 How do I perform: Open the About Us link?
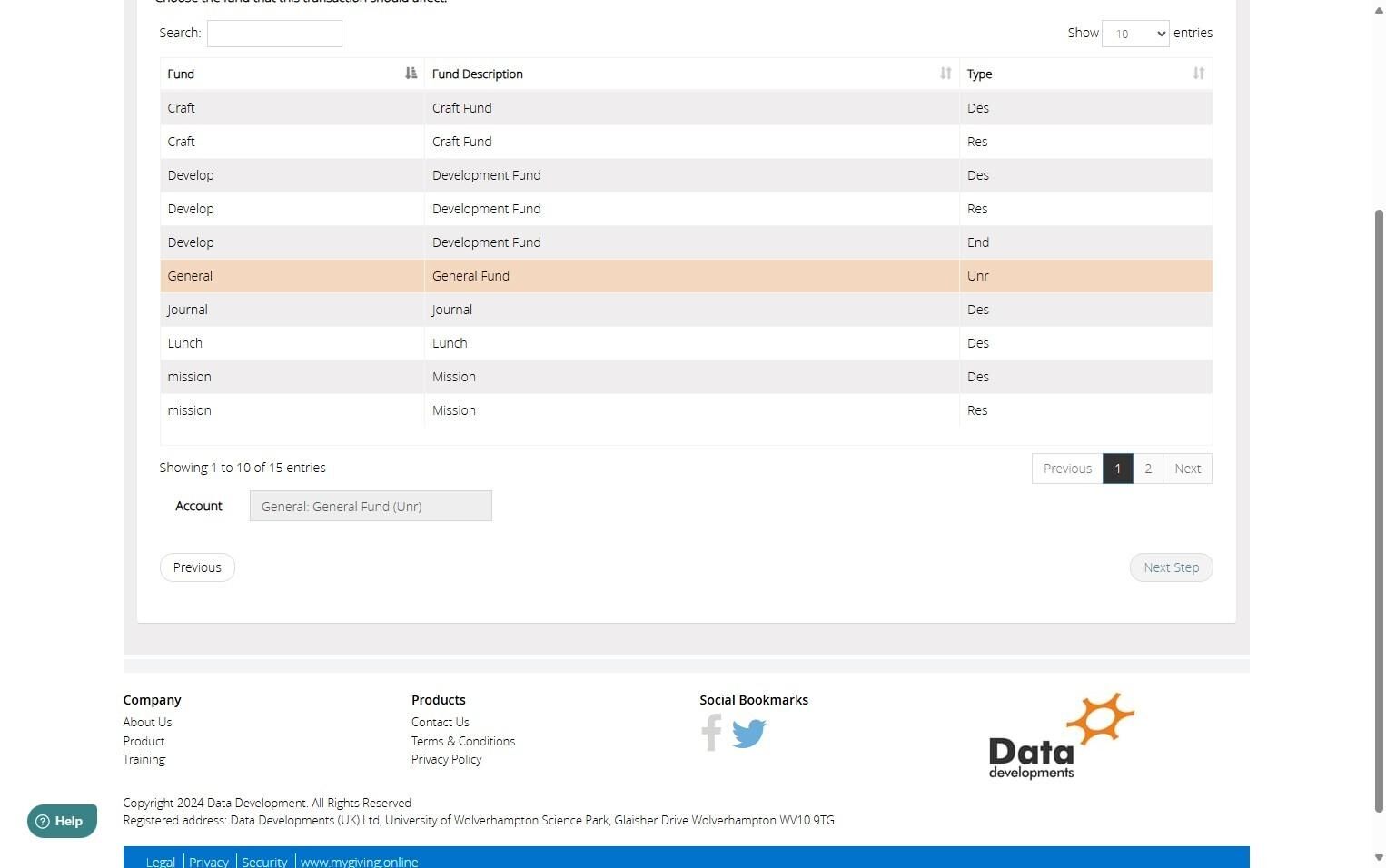(x=147, y=722)
